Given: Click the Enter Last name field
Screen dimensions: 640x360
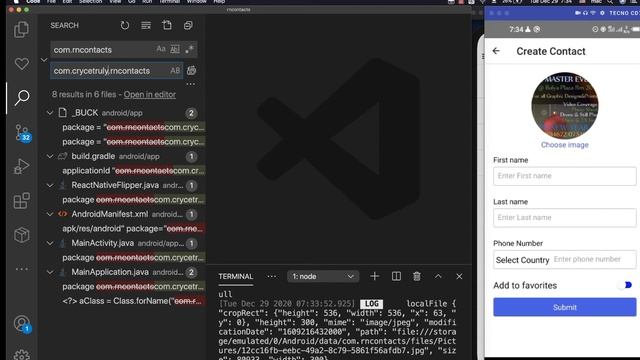Looking at the screenshot, I should pos(564,218).
